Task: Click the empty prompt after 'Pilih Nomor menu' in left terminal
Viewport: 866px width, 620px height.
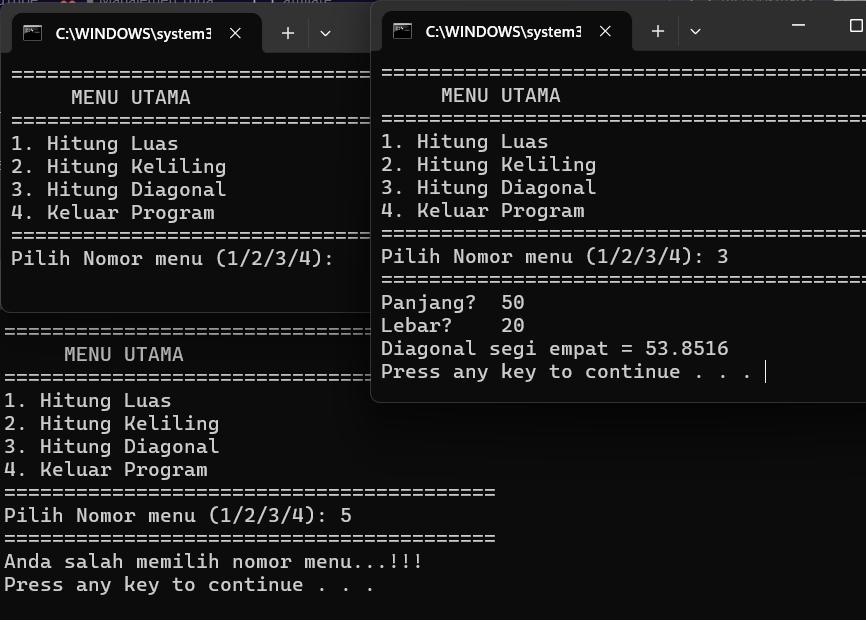Action: click(345, 259)
